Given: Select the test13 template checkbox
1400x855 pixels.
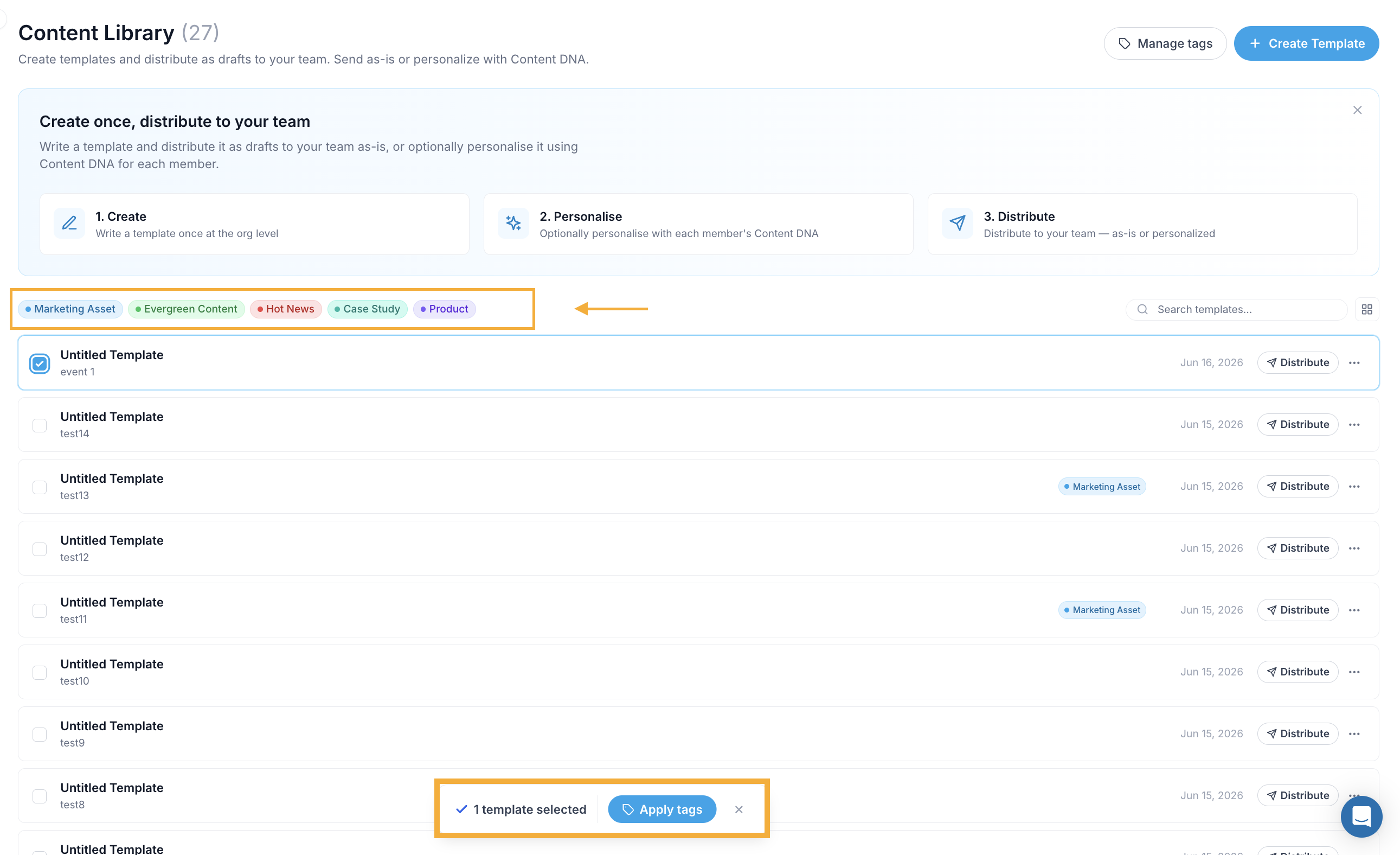Looking at the screenshot, I should [40, 487].
